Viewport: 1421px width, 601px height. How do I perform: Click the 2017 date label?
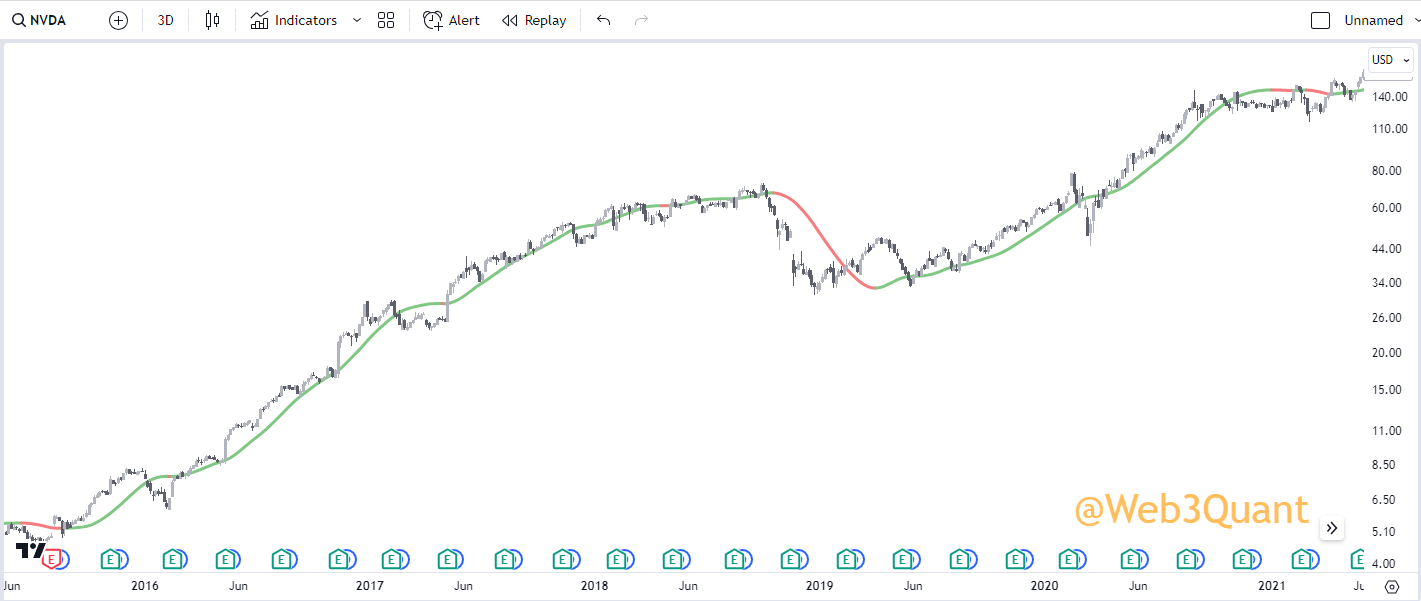[370, 585]
